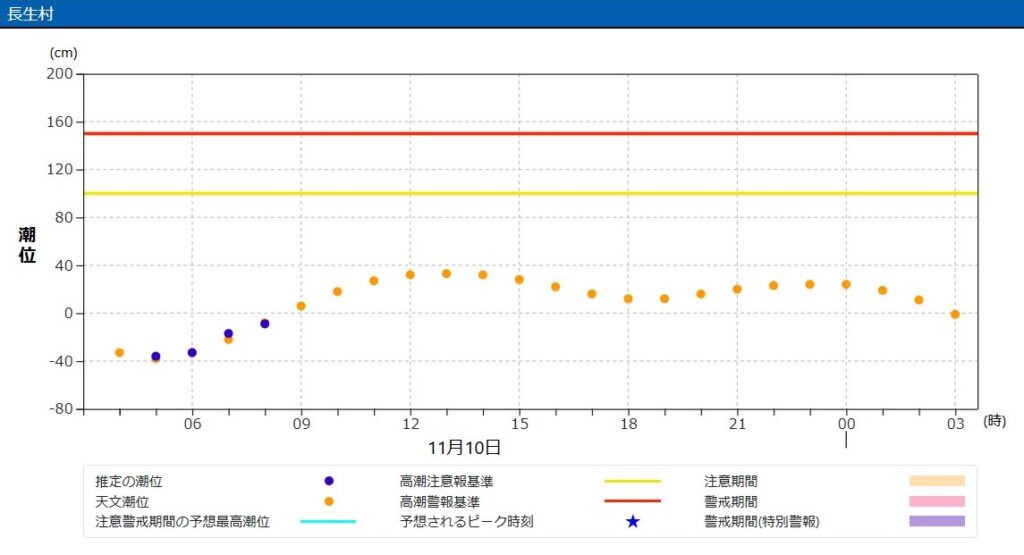Select the orange tide point at 20時
The height and width of the screenshot is (555, 1024).
(x=701, y=294)
